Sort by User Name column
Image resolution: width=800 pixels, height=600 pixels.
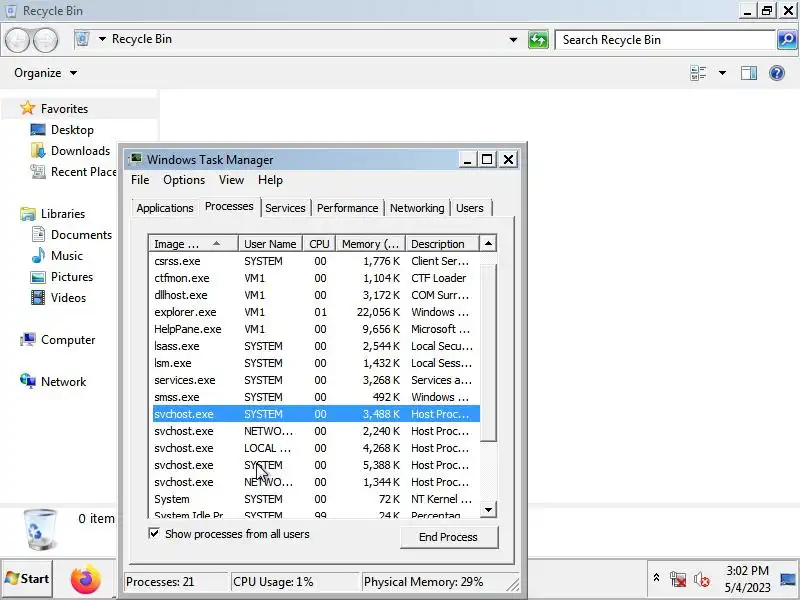[270, 244]
